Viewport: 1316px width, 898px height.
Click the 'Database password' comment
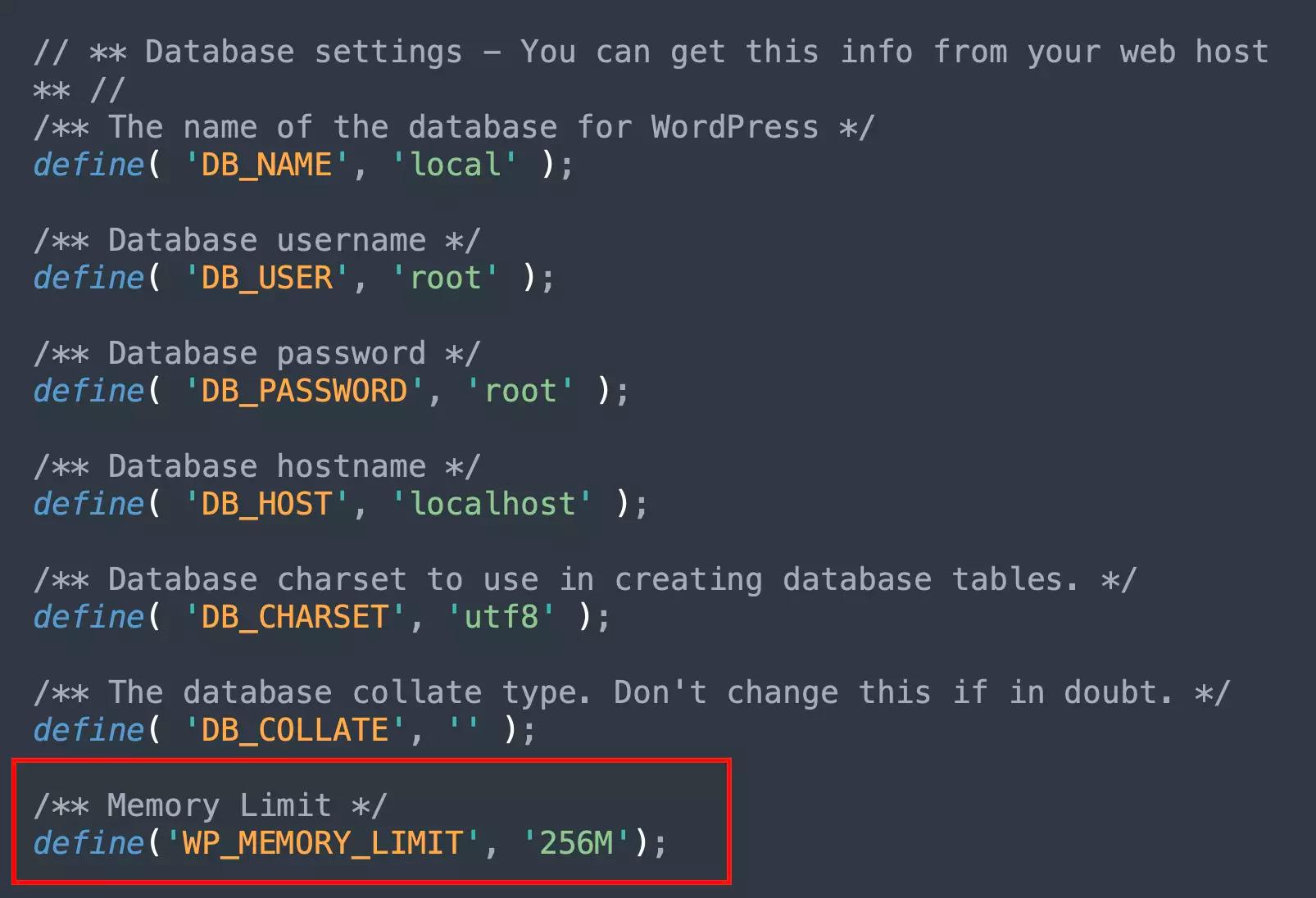click(x=256, y=353)
